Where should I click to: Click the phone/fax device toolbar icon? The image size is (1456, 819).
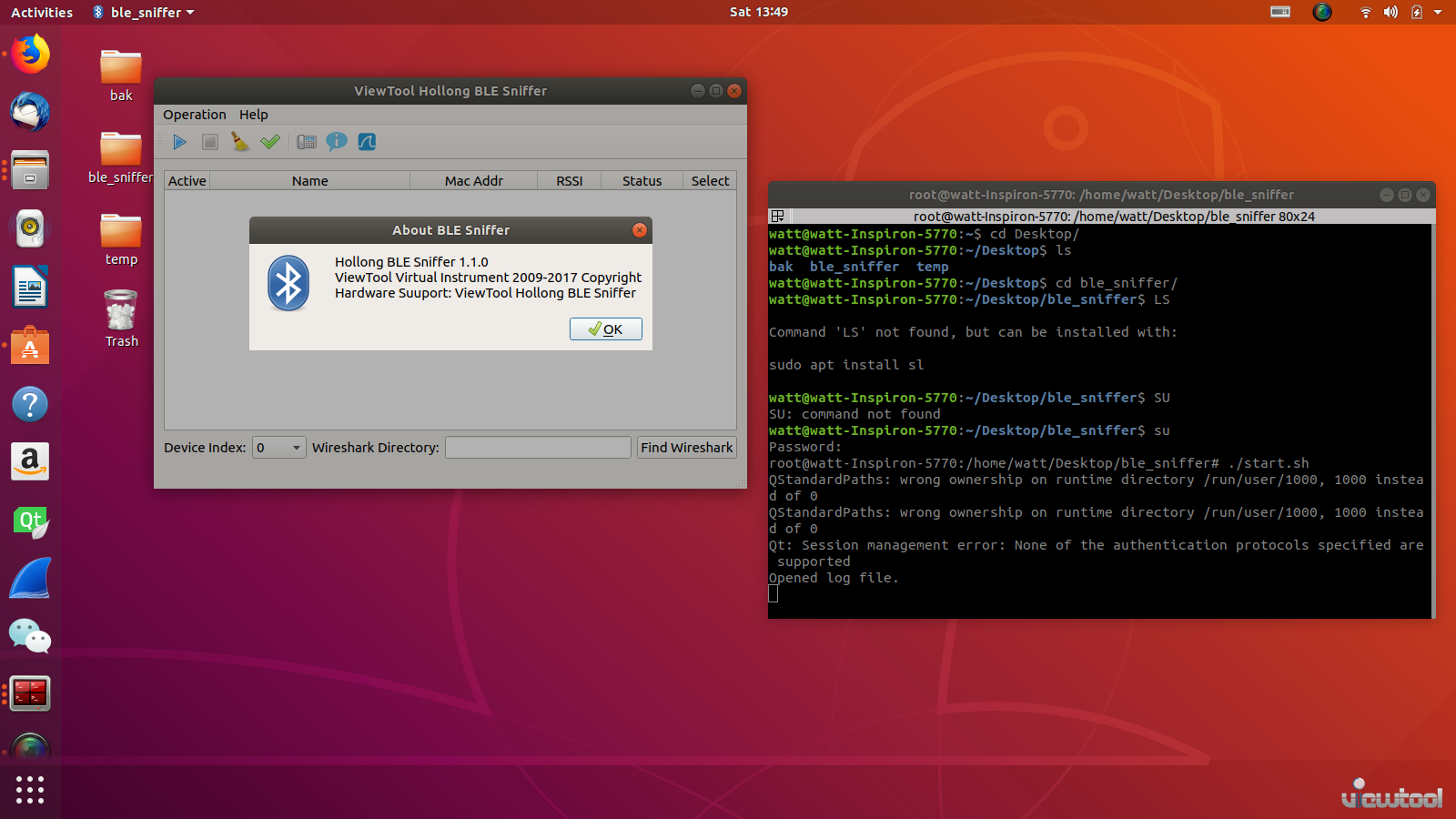(307, 142)
